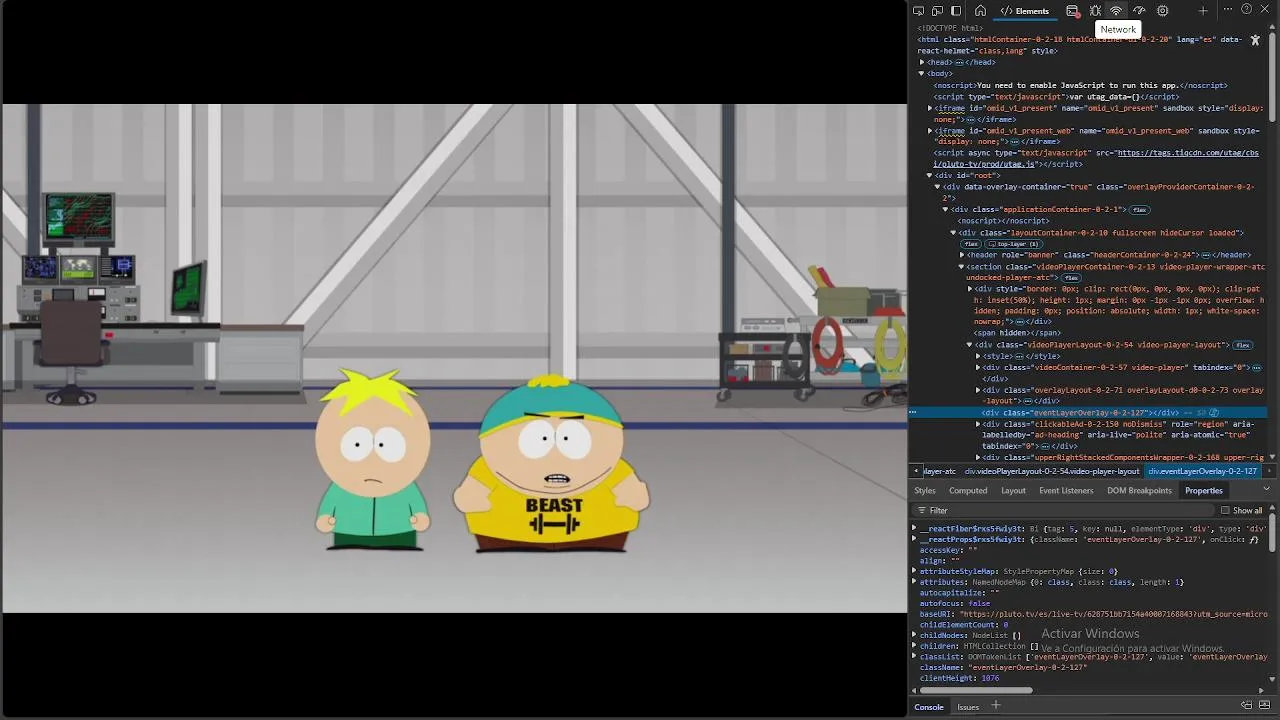Click the top-layer (1) badge

pos(1012,244)
